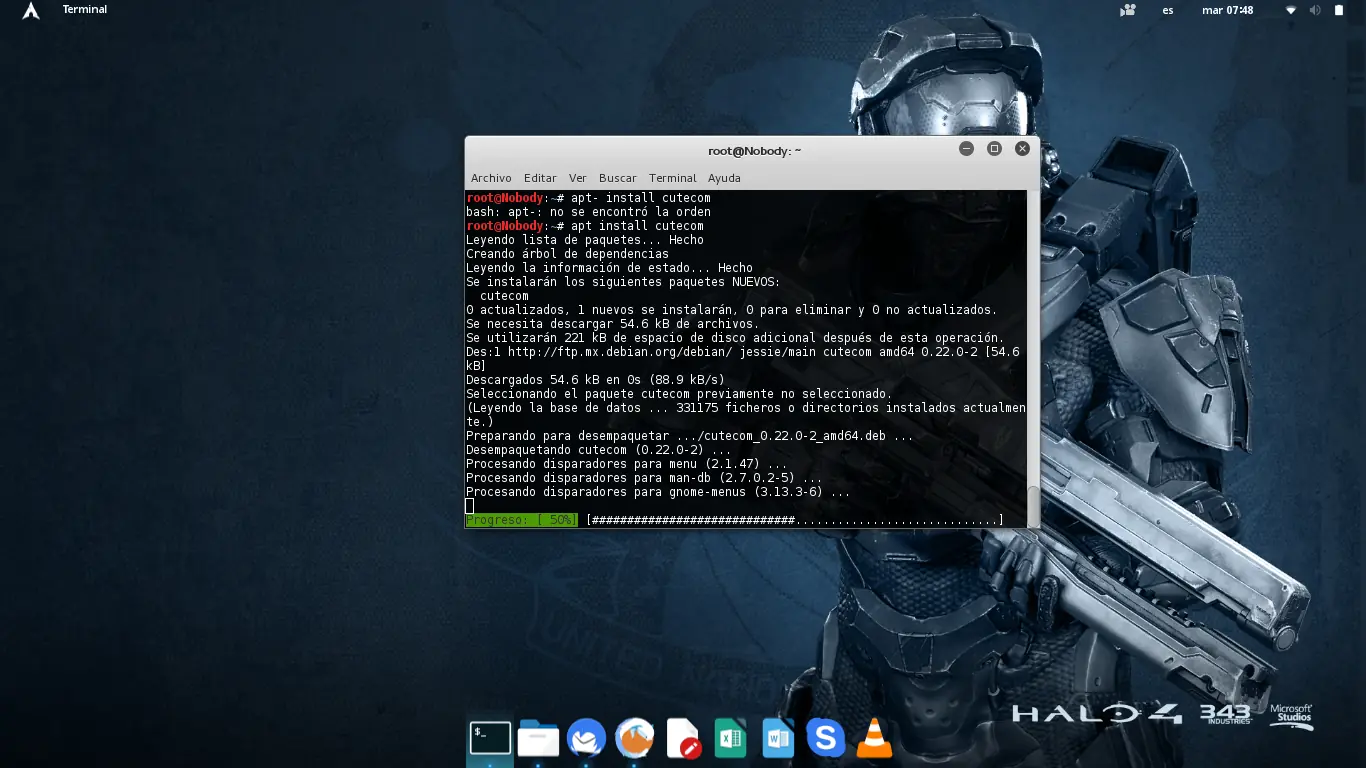Image resolution: width=1366 pixels, height=768 pixels.
Task: Open the document editor with red pencil
Action: pyautogui.click(x=682, y=739)
